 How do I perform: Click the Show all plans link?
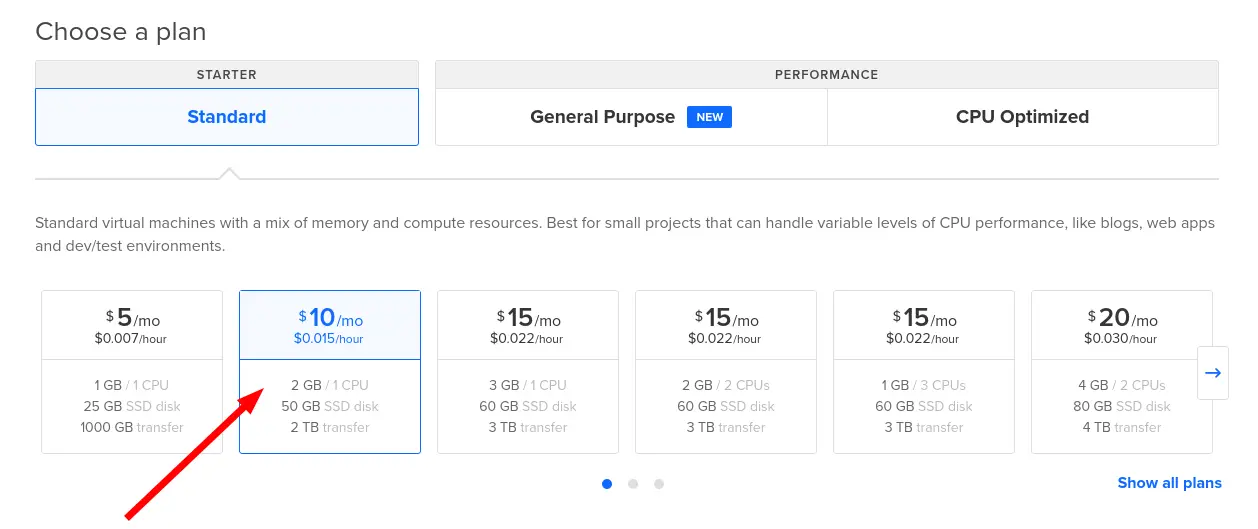[1169, 483]
